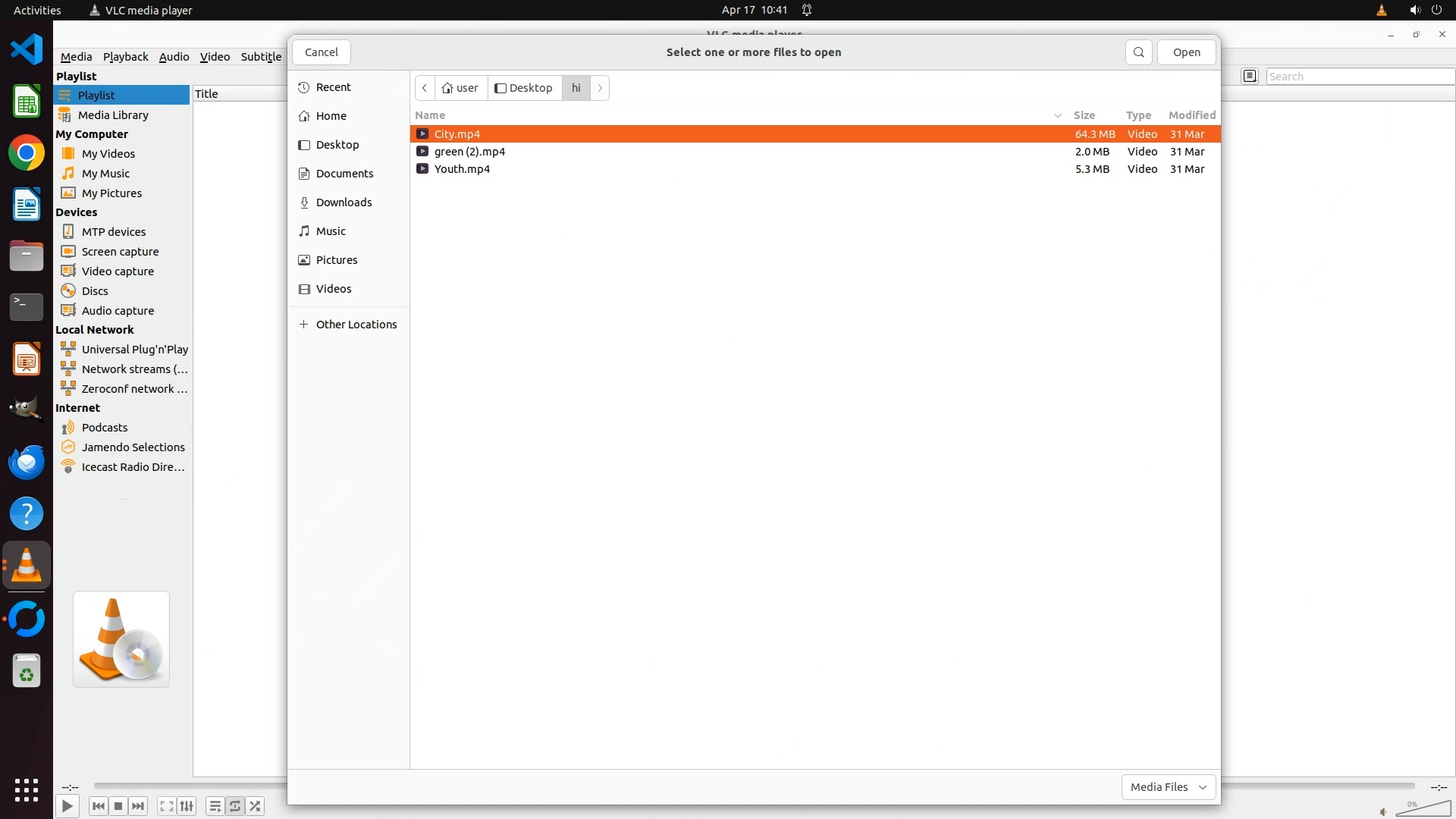
Task: Click the Open button in file dialog
Action: (x=1186, y=52)
